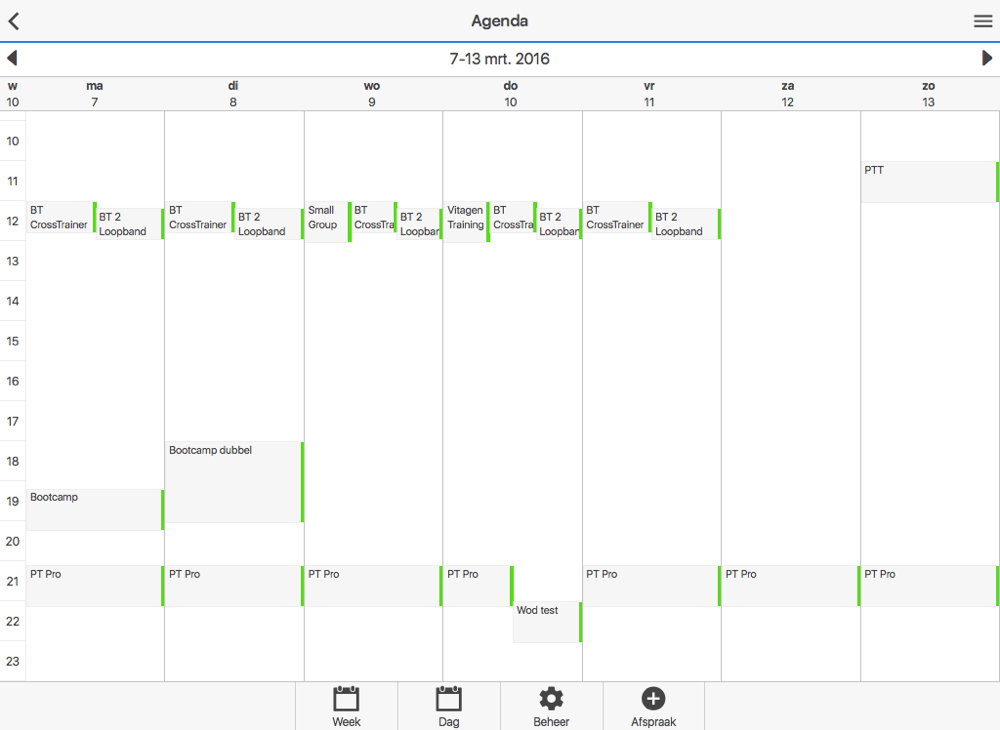Viewport: 1000px width, 730px height.
Task: Select day header ma 7
Action: coord(94,94)
